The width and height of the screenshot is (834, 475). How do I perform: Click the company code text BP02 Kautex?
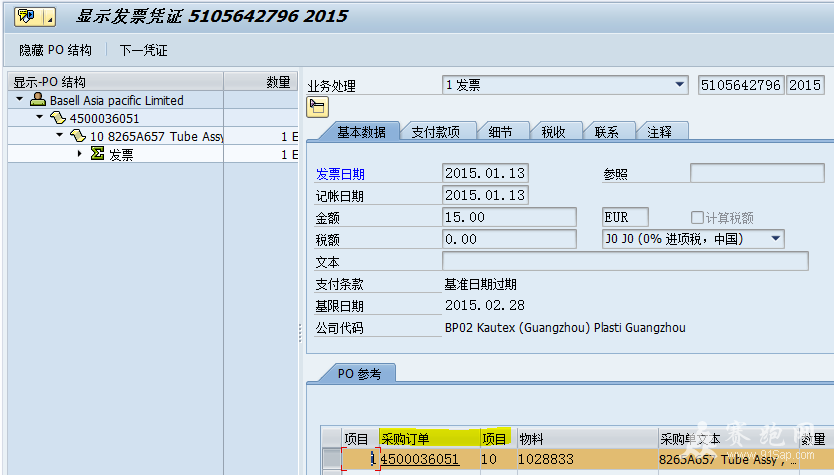click(x=565, y=328)
